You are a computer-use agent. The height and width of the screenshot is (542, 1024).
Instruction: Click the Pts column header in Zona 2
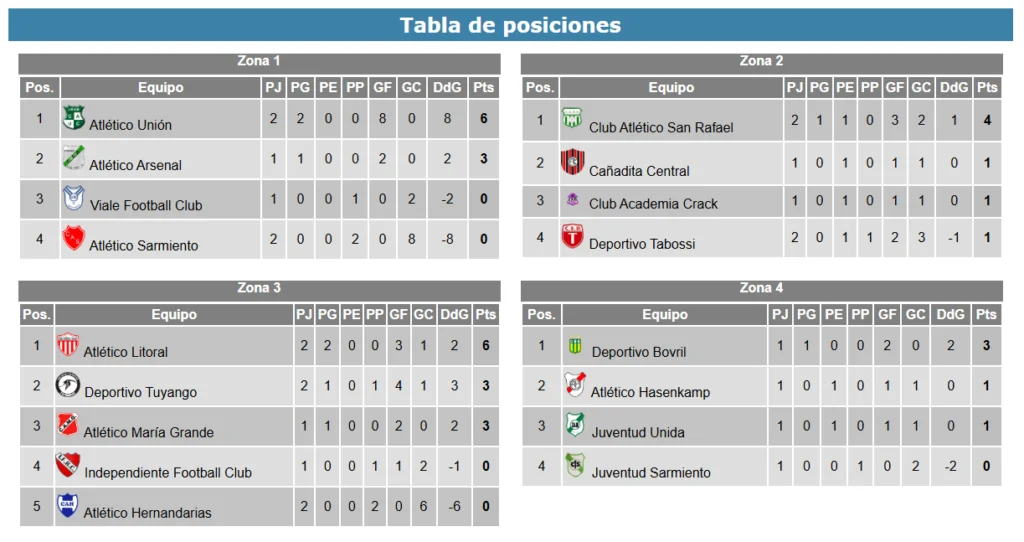[987, 88]
